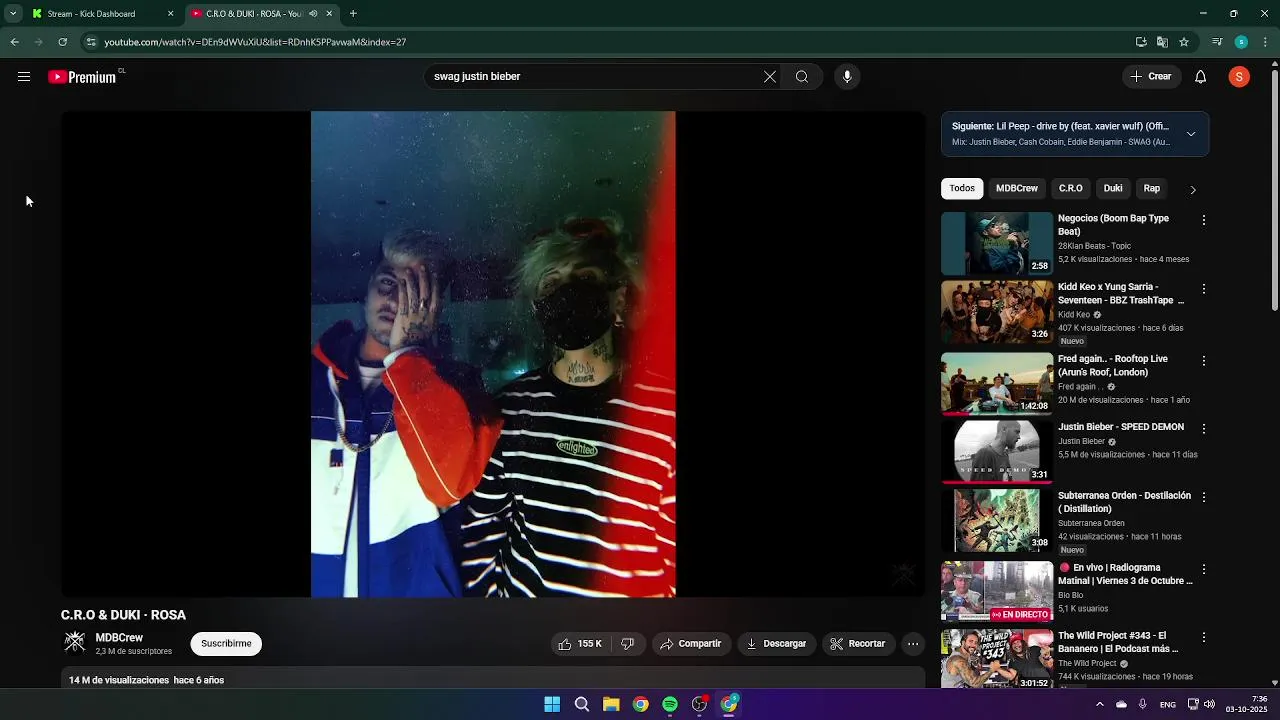
Task: Dislike the video with thumbs down
Action: (628, 644)
